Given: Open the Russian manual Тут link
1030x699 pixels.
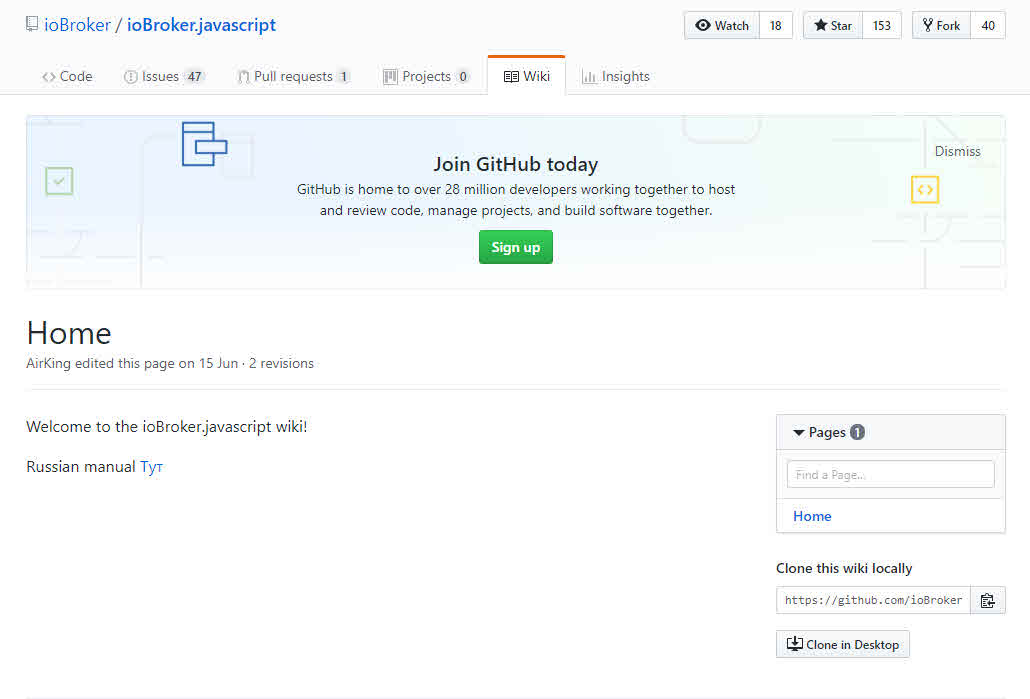Looking at the screenshot, I should [x=151, y=466].
